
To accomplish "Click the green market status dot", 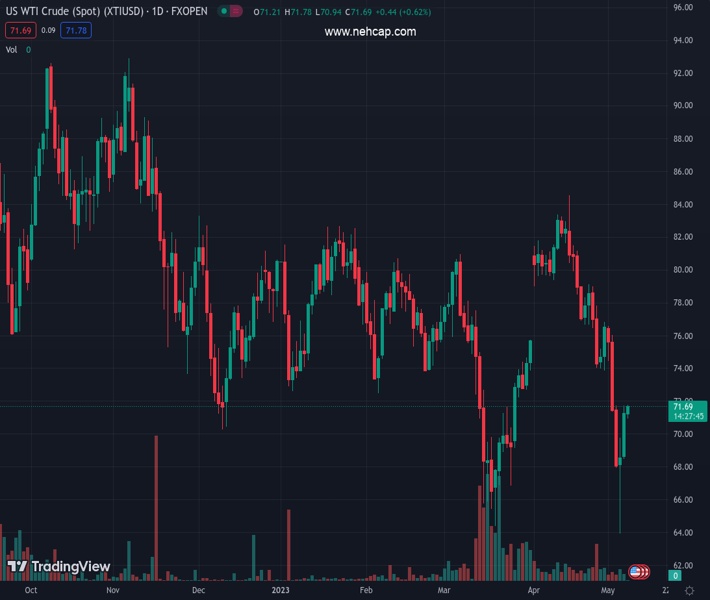I will point(224,11).
